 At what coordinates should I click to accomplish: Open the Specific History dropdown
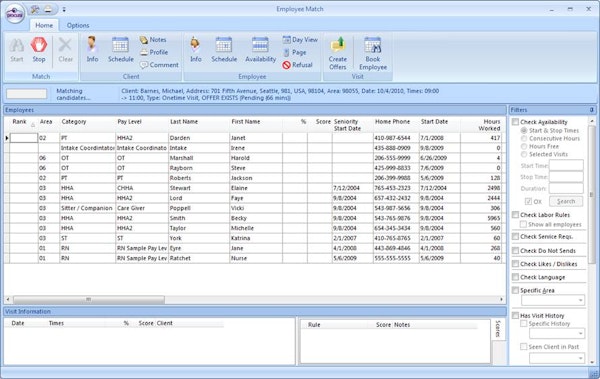tap(580, 334)
